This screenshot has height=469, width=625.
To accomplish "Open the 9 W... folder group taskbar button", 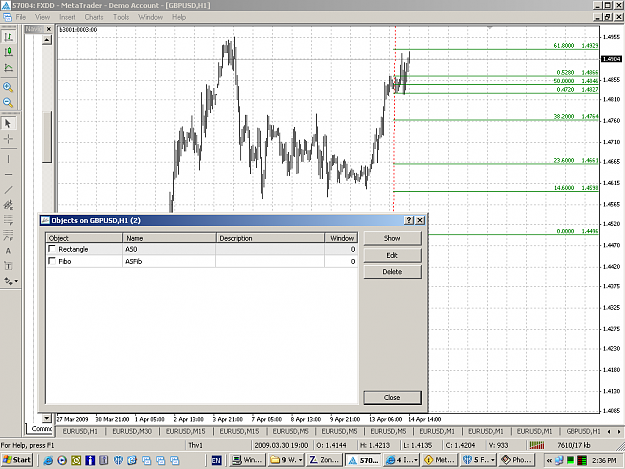I will point(286,460).
